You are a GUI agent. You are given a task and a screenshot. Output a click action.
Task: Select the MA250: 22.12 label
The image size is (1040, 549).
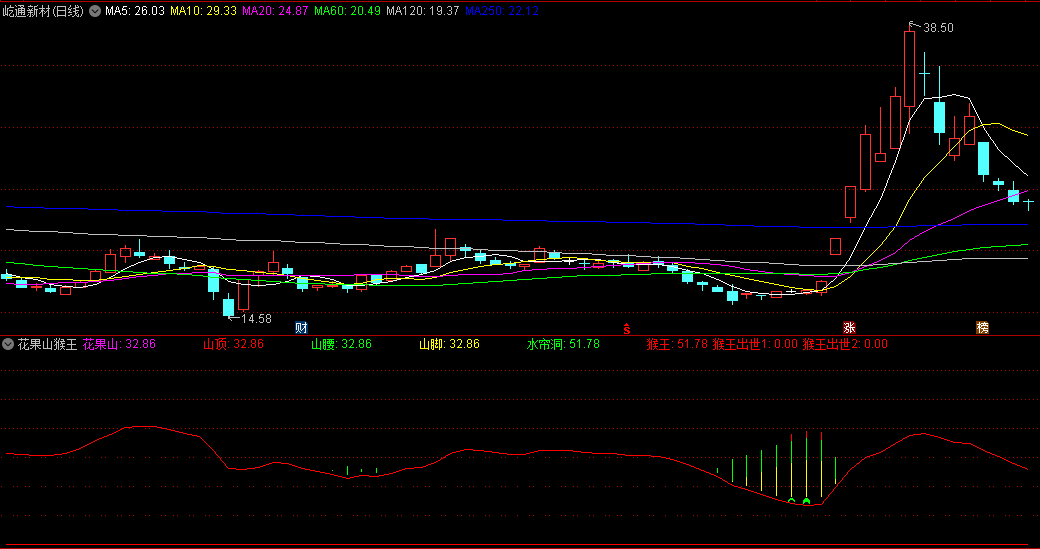tap(502, 11)
